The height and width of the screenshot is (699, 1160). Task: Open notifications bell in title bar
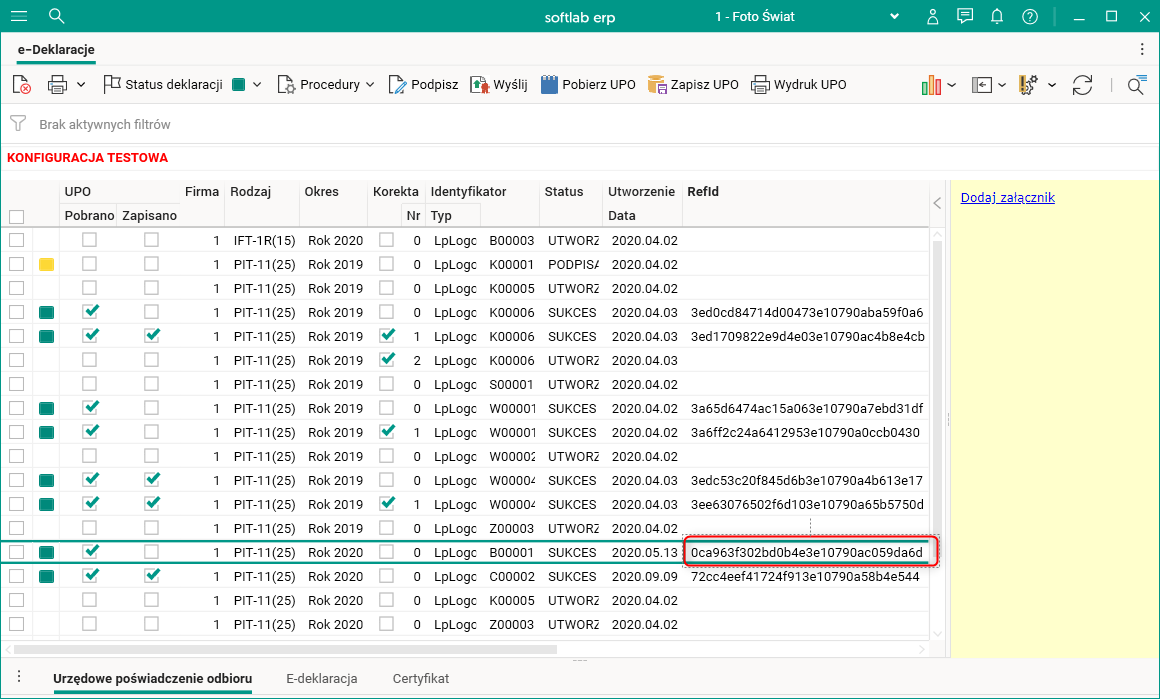pos(997,16)
